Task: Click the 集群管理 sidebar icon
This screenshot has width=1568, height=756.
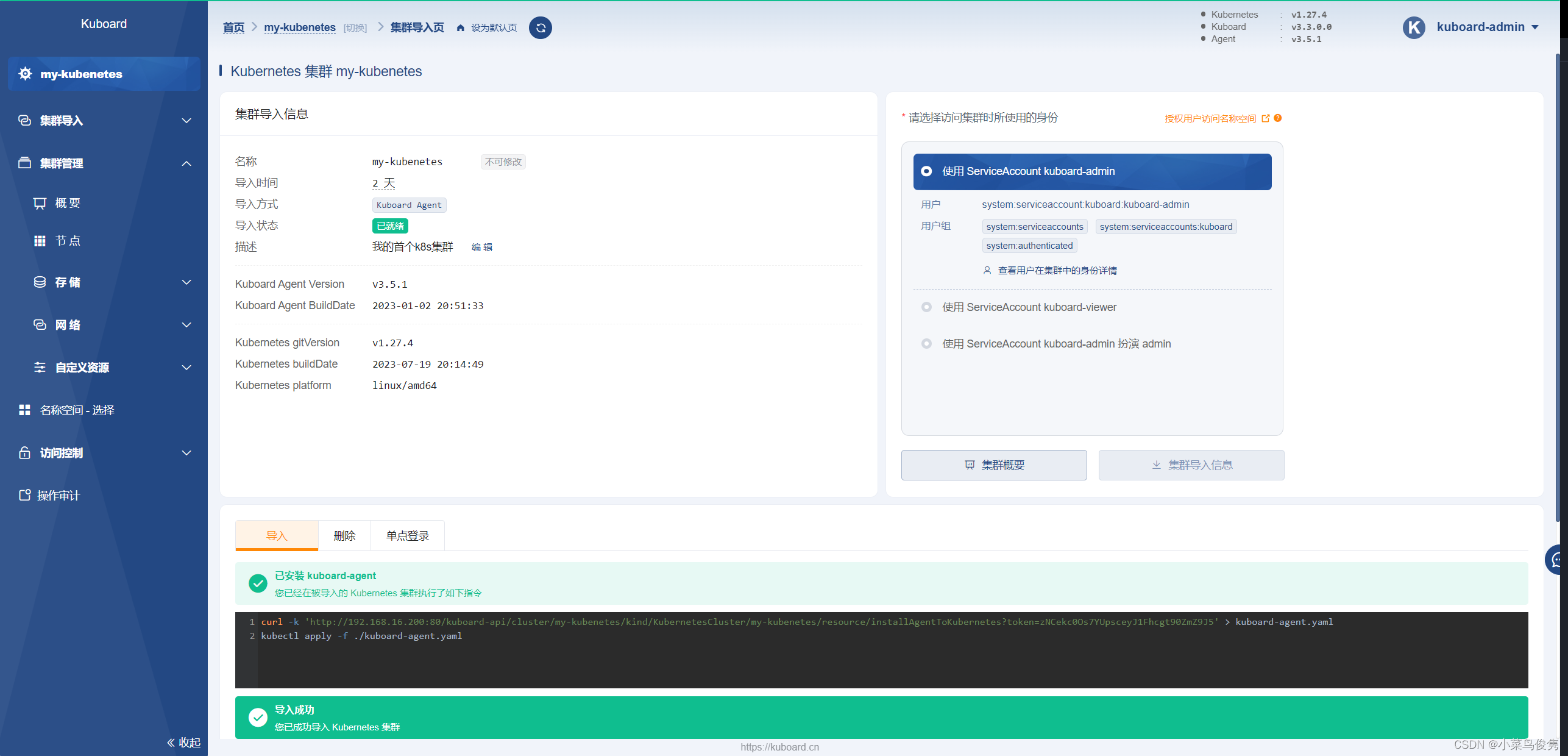Action: point(24,163)
